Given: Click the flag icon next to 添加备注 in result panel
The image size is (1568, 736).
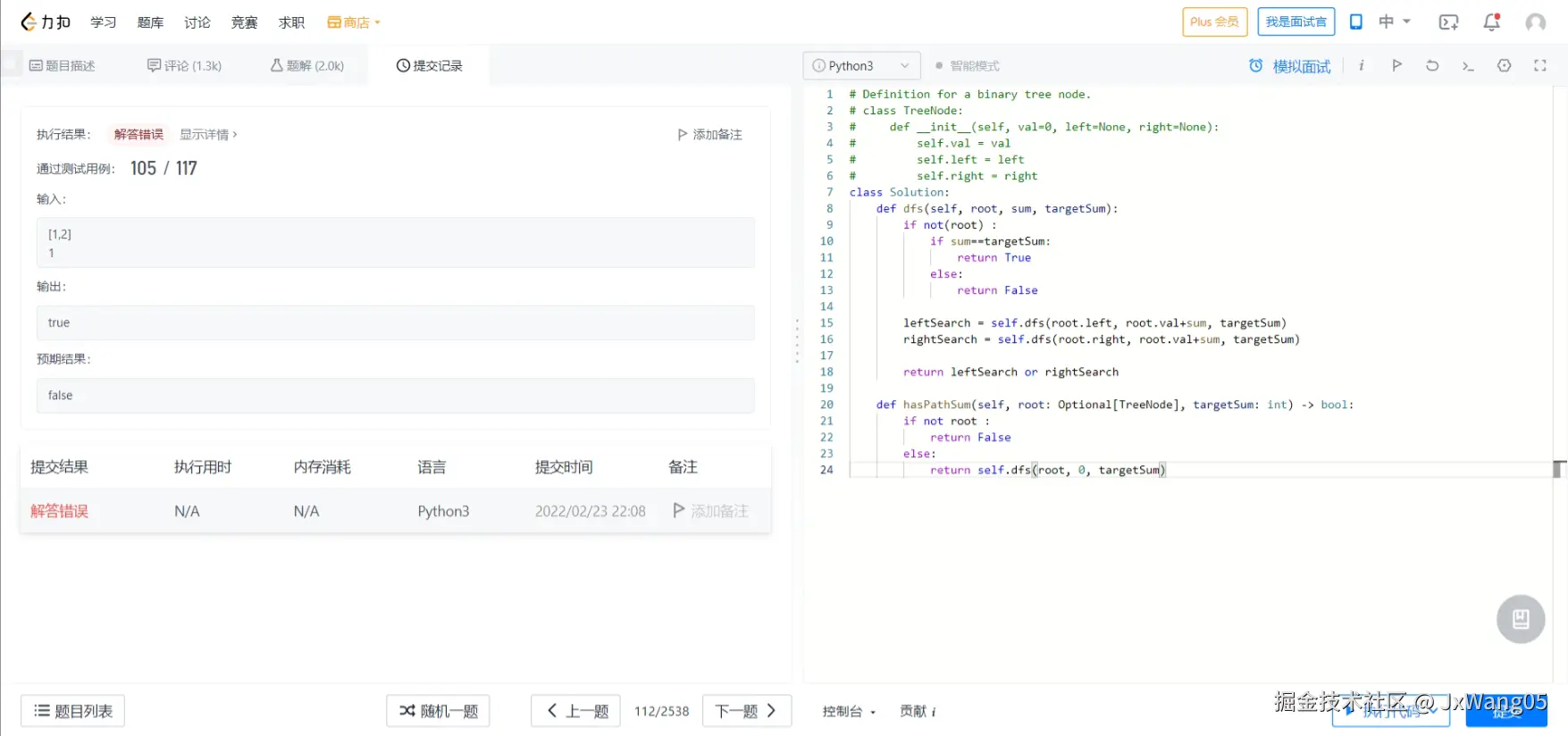Looking at the screenshot, I should tap(683, 135).
